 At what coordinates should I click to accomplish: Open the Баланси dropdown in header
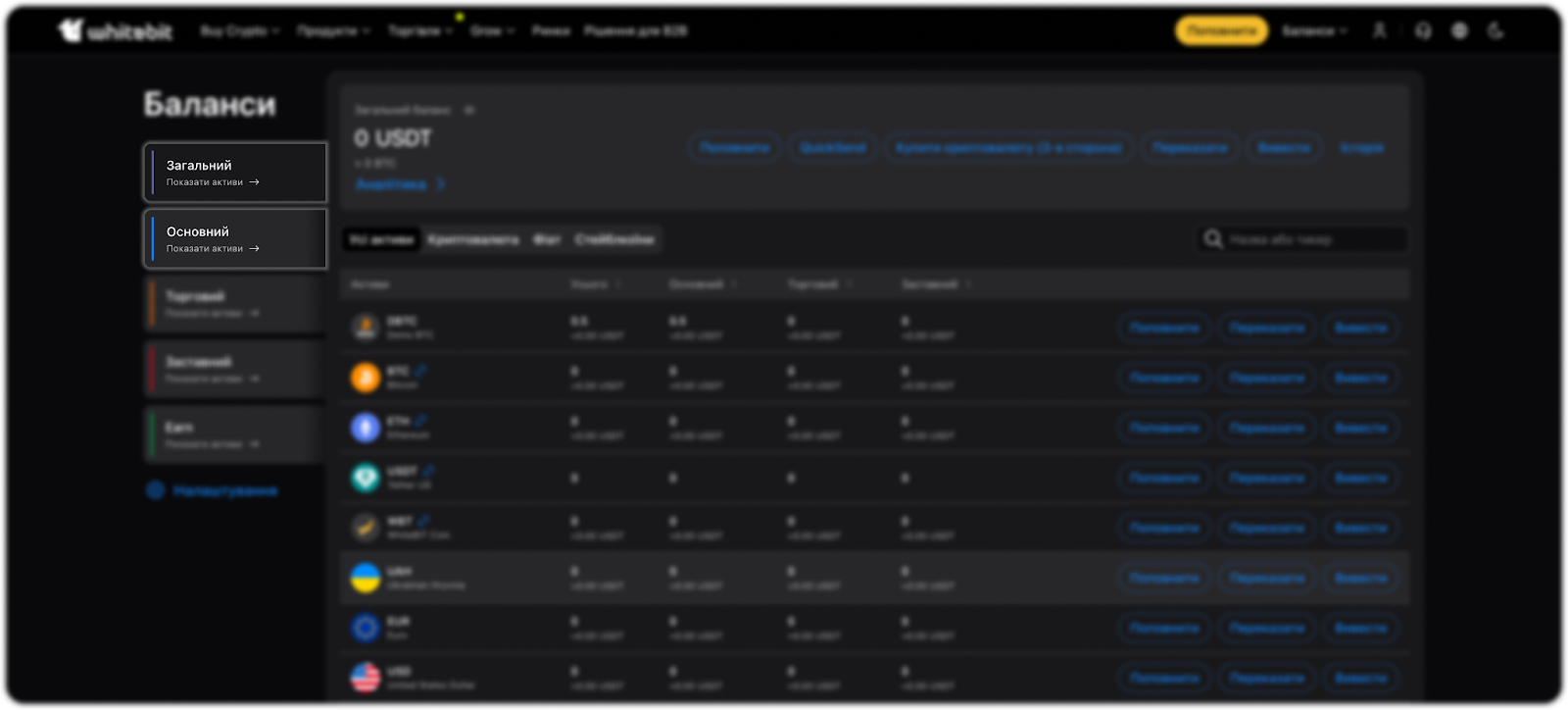(1314, 31)
